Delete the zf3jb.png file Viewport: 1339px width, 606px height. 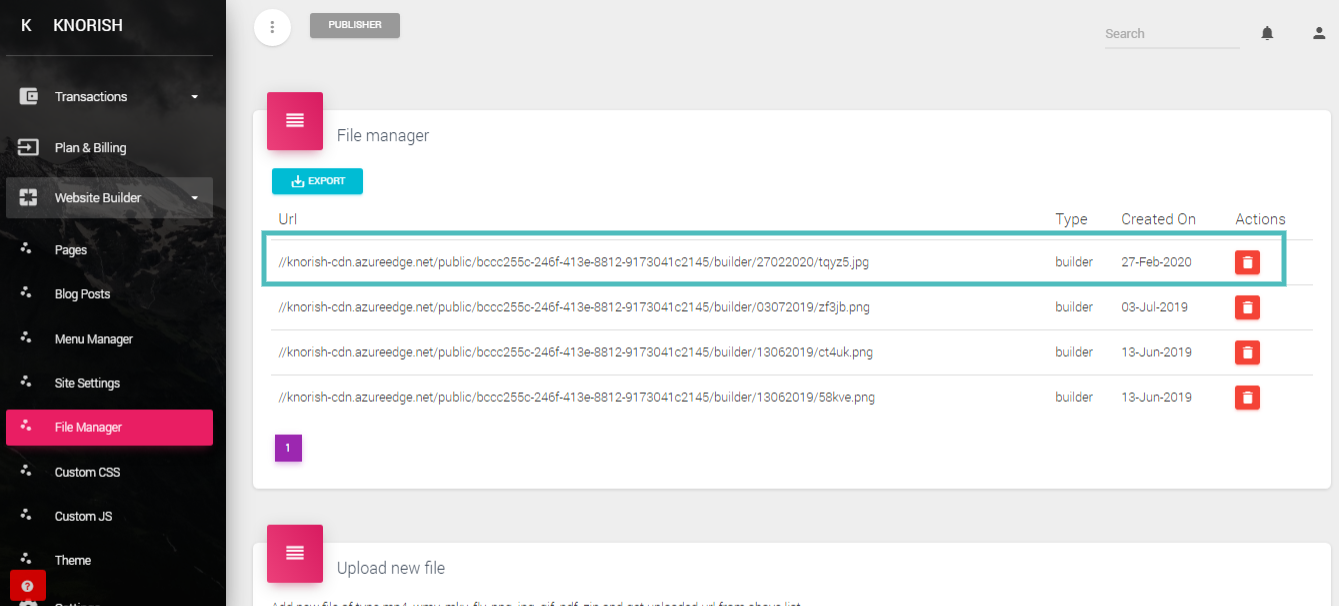[1247, 307]
